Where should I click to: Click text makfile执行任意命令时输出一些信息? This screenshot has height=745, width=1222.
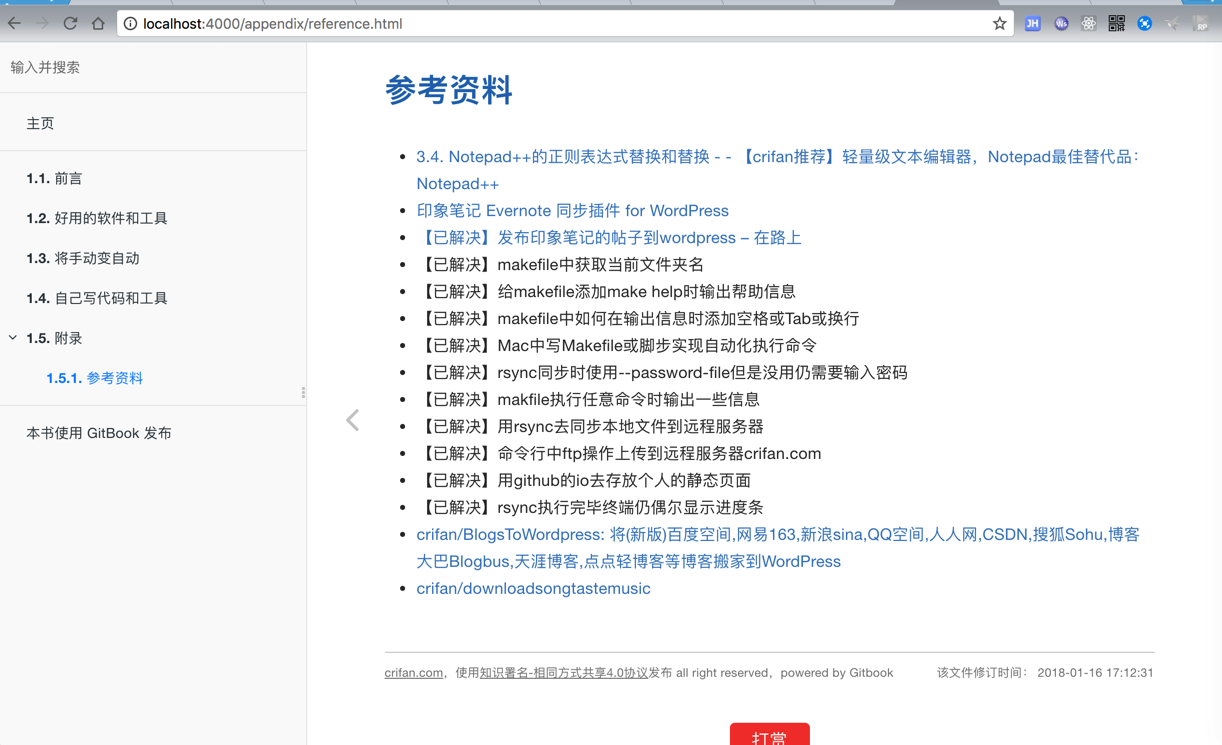click(x=628, y=400)
